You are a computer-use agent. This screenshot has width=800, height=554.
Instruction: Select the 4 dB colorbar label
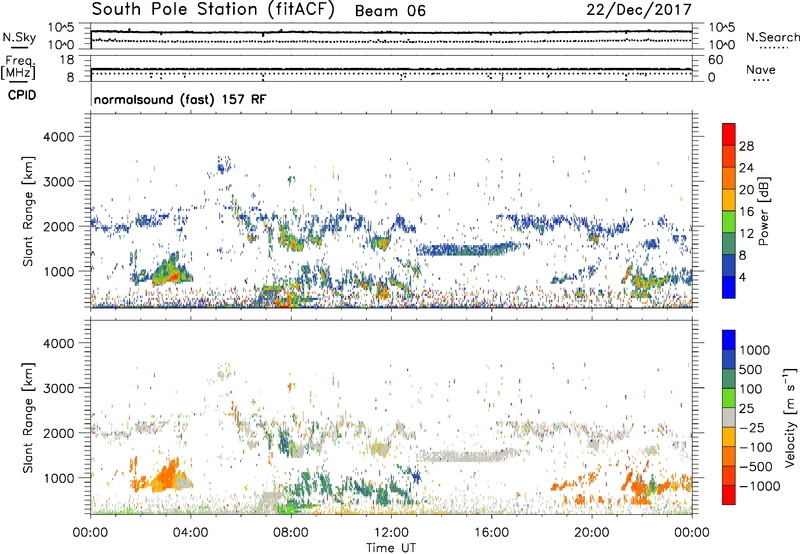[x=743, y=278]
